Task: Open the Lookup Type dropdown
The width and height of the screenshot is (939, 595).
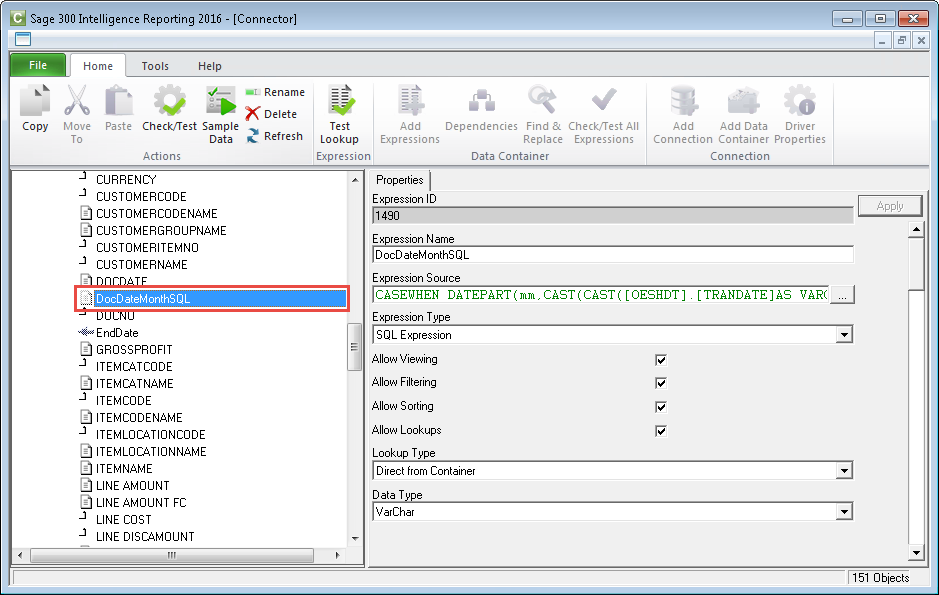Action: click(844, 471)
